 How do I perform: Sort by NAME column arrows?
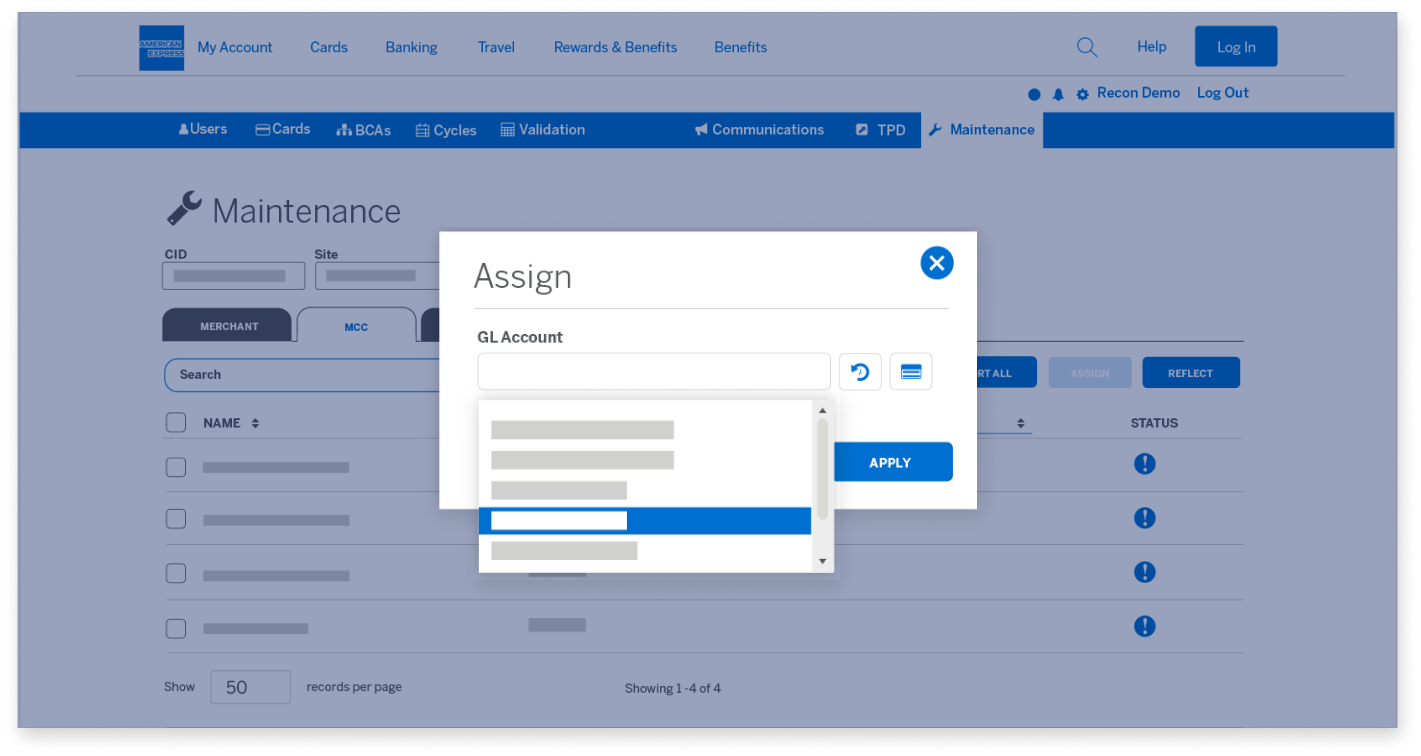point(255,424)
